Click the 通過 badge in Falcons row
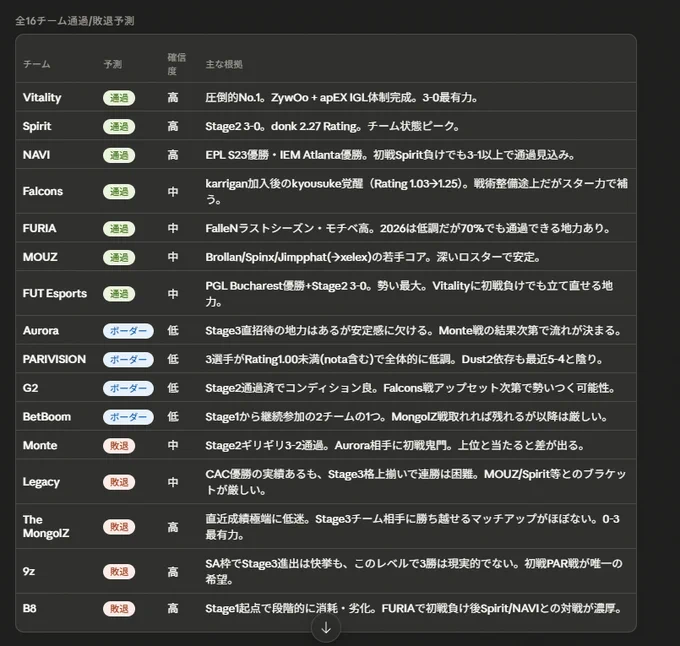Screen dimensions: 680x646 119,192
